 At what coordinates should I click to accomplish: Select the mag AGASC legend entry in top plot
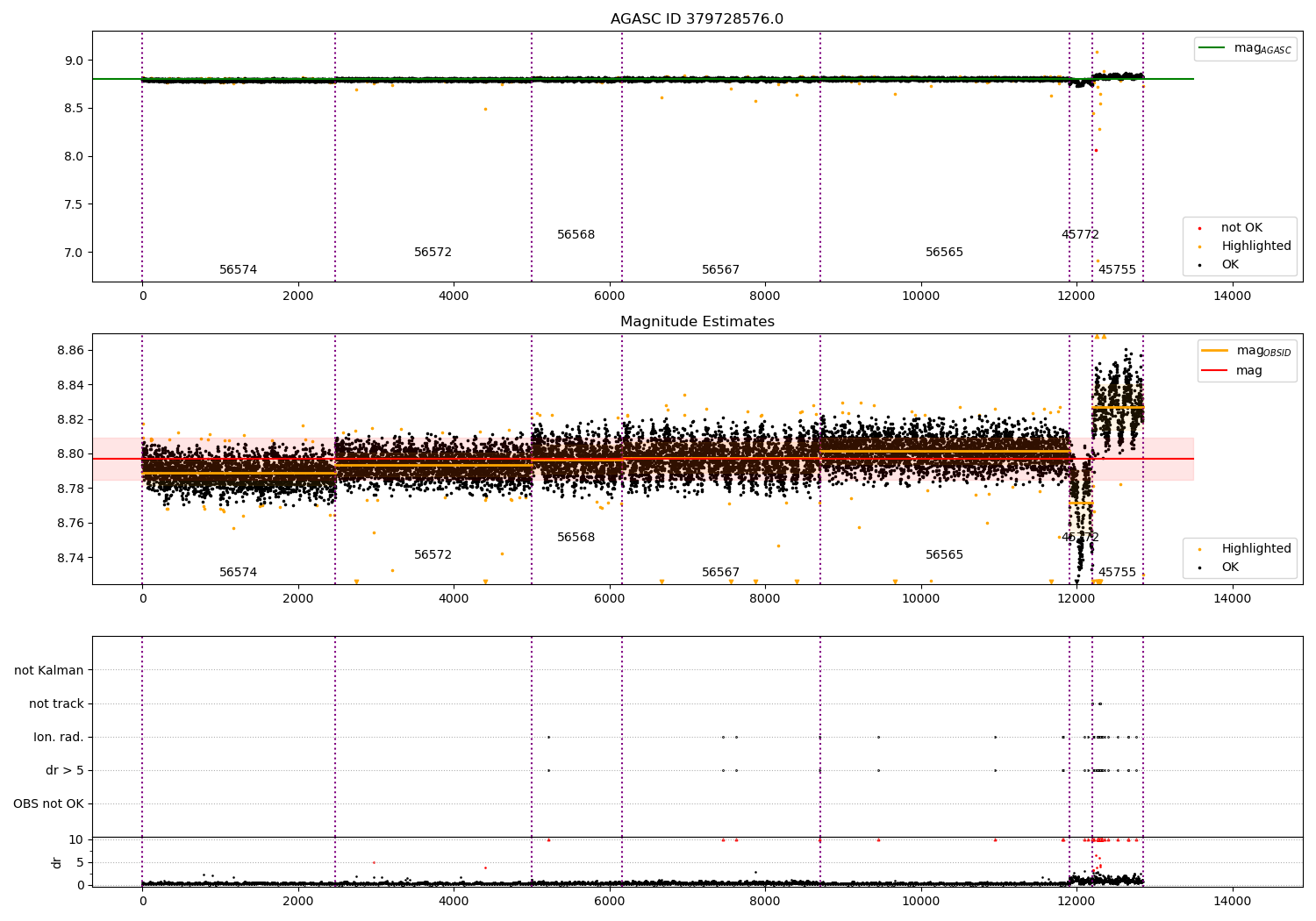point(1246,48)
